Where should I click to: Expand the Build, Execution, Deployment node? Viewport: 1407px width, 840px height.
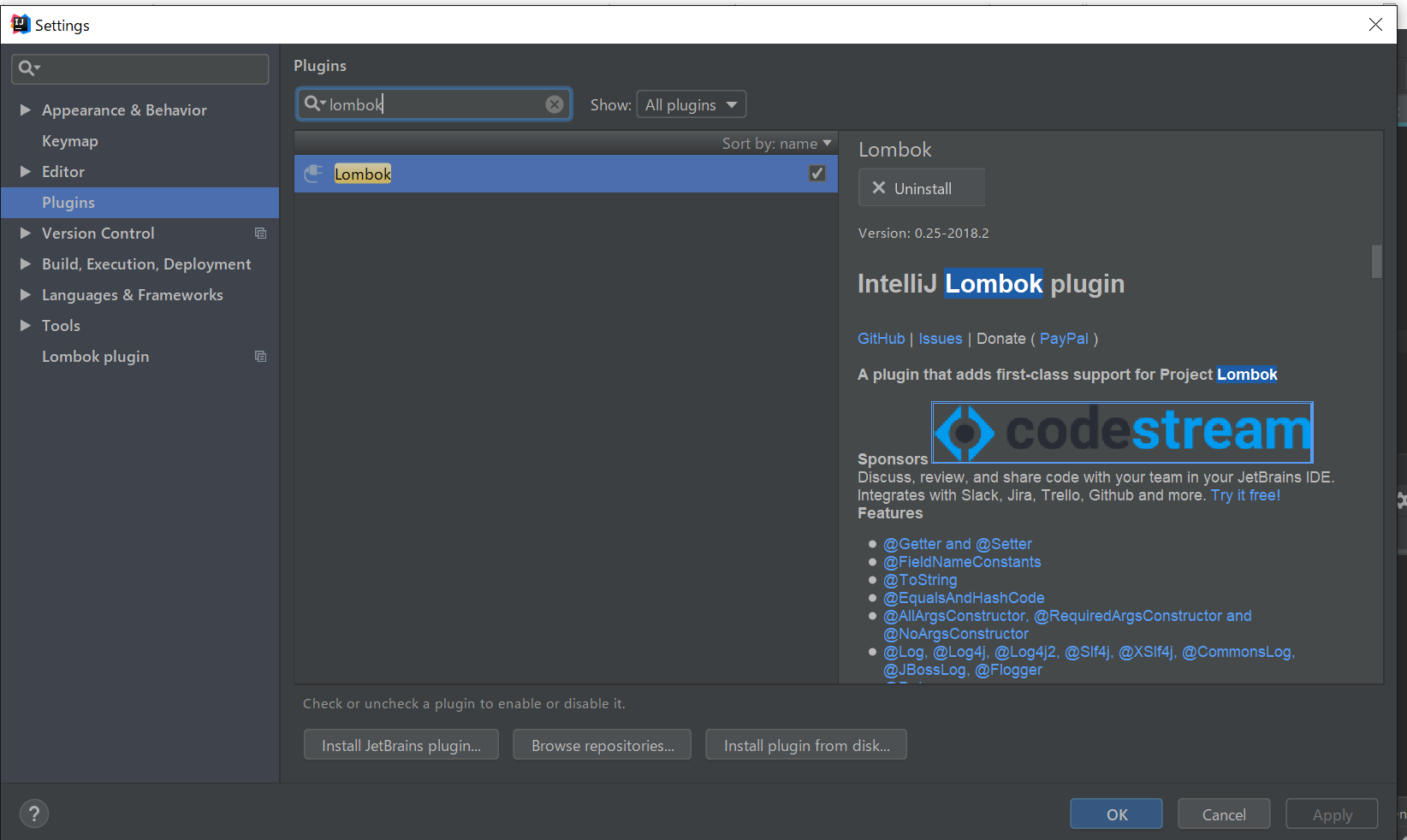(26, 264)
